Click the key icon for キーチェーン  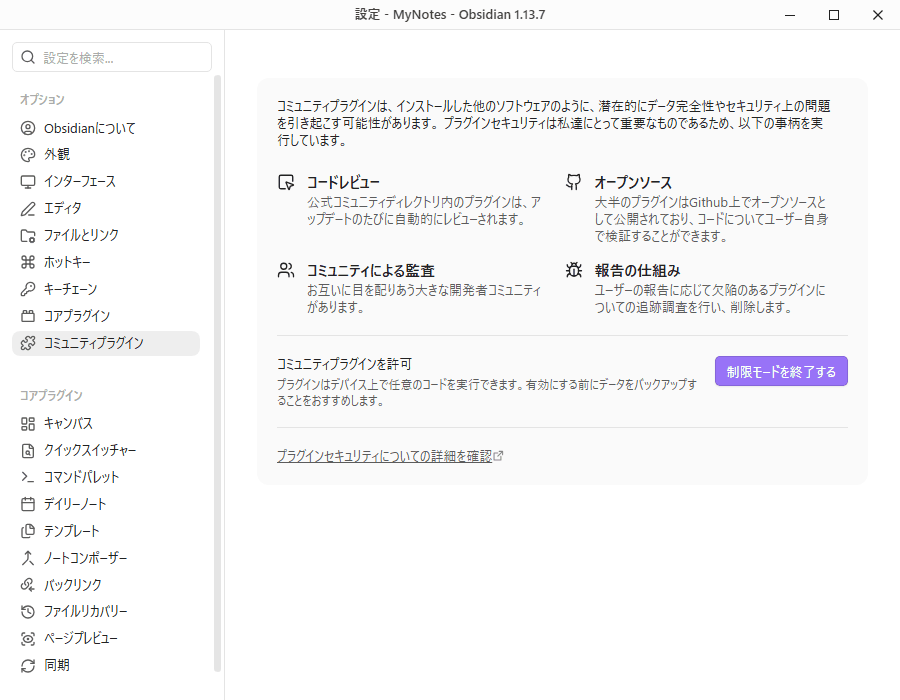[28, 289]
